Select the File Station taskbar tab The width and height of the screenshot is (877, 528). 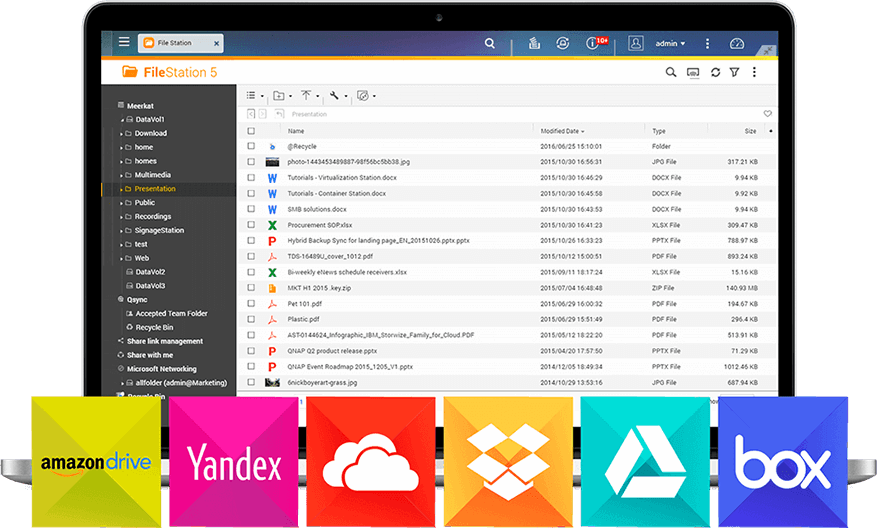pos(181,43)
